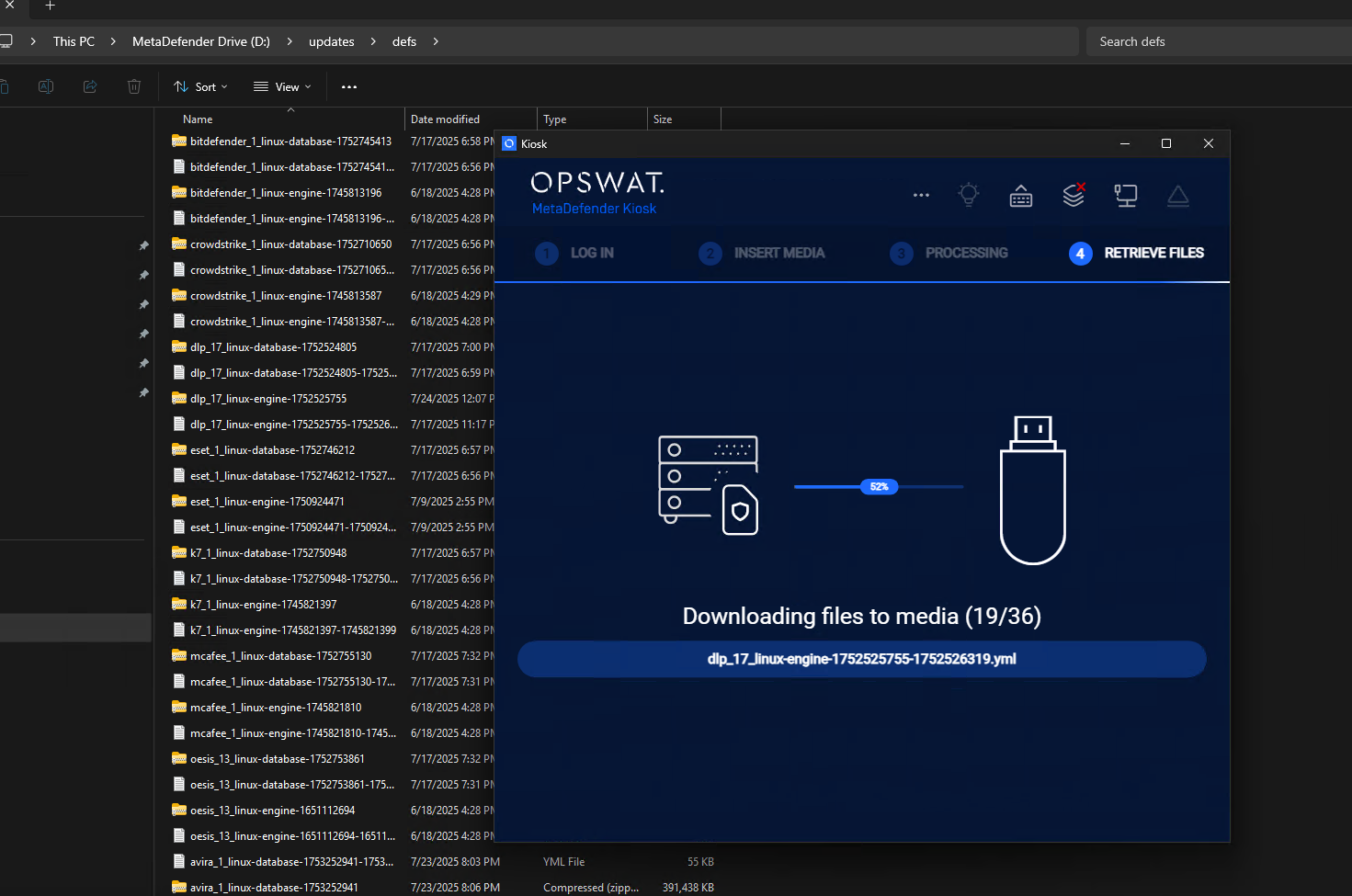Expand the chevron after updates breadcrumb
This screenshot has width=1352, height=896.
click(373, 41)
